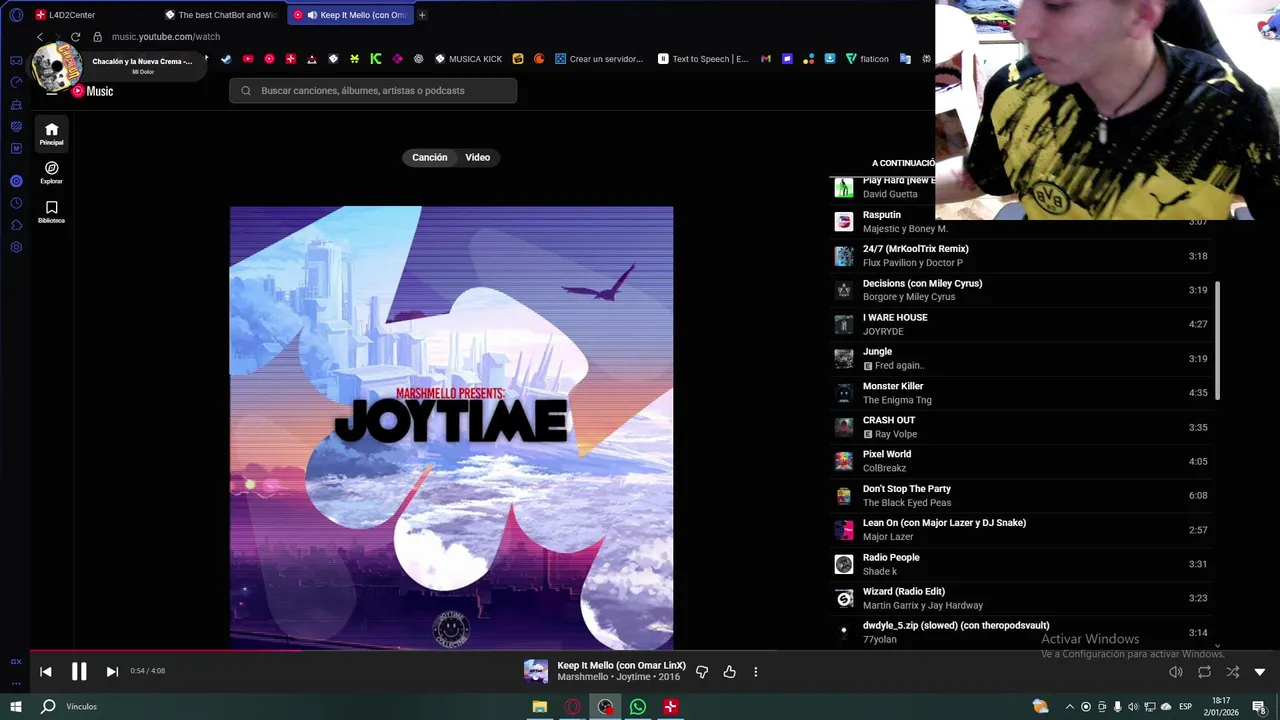Pause the current song

[79, 672]
